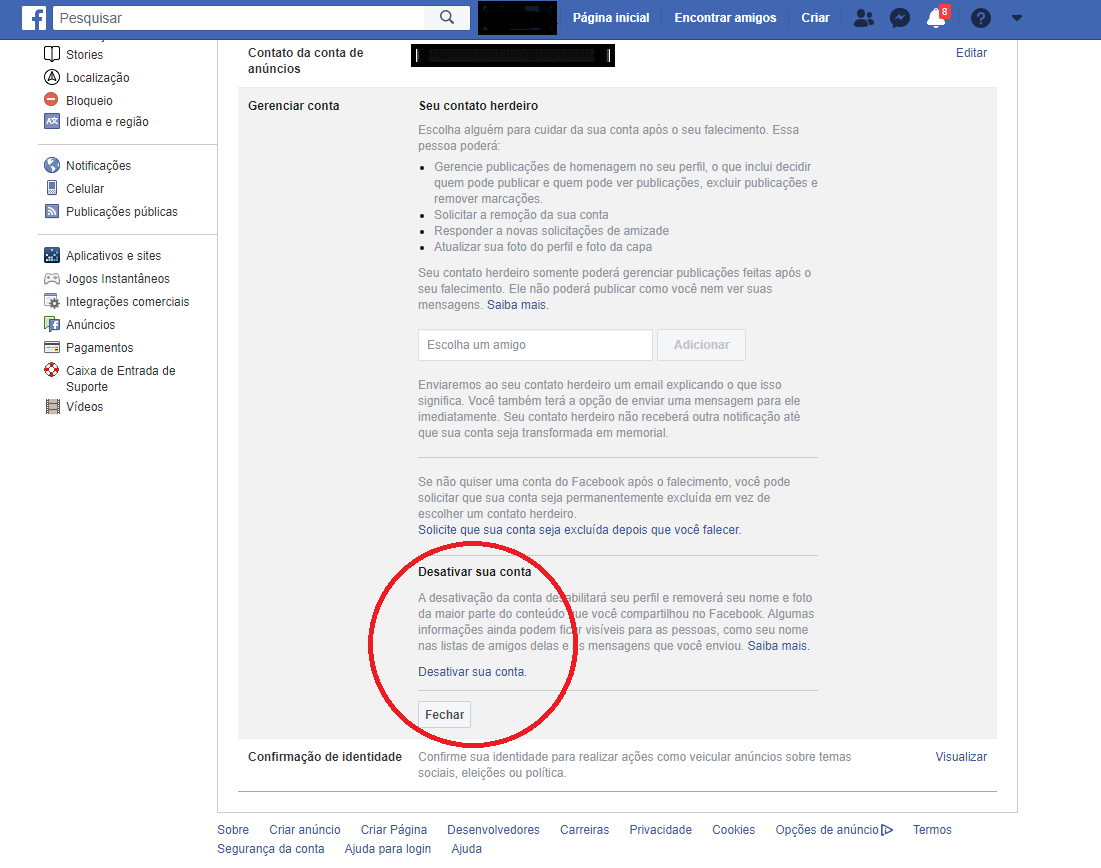Click Visualizar for identity confirmation

pyautogui.click(x=961, y=757)
